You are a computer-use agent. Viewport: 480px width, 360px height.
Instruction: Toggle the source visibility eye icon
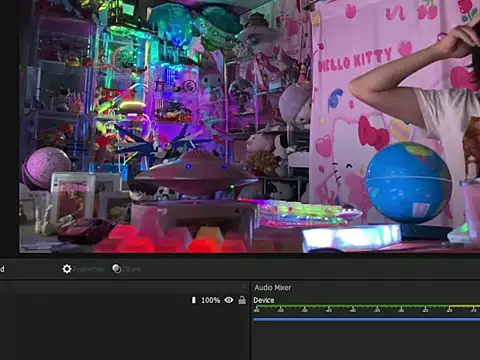pos(229,300)
